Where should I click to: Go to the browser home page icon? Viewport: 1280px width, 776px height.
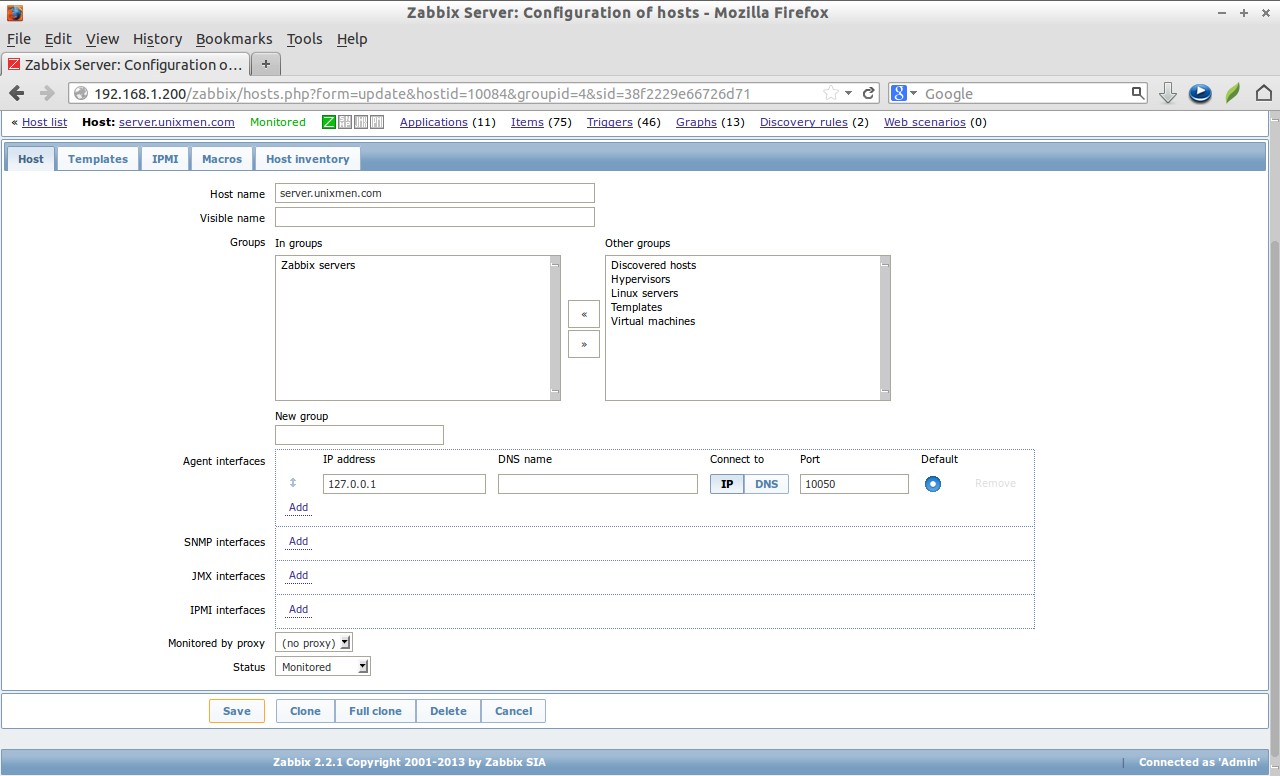1264,93
